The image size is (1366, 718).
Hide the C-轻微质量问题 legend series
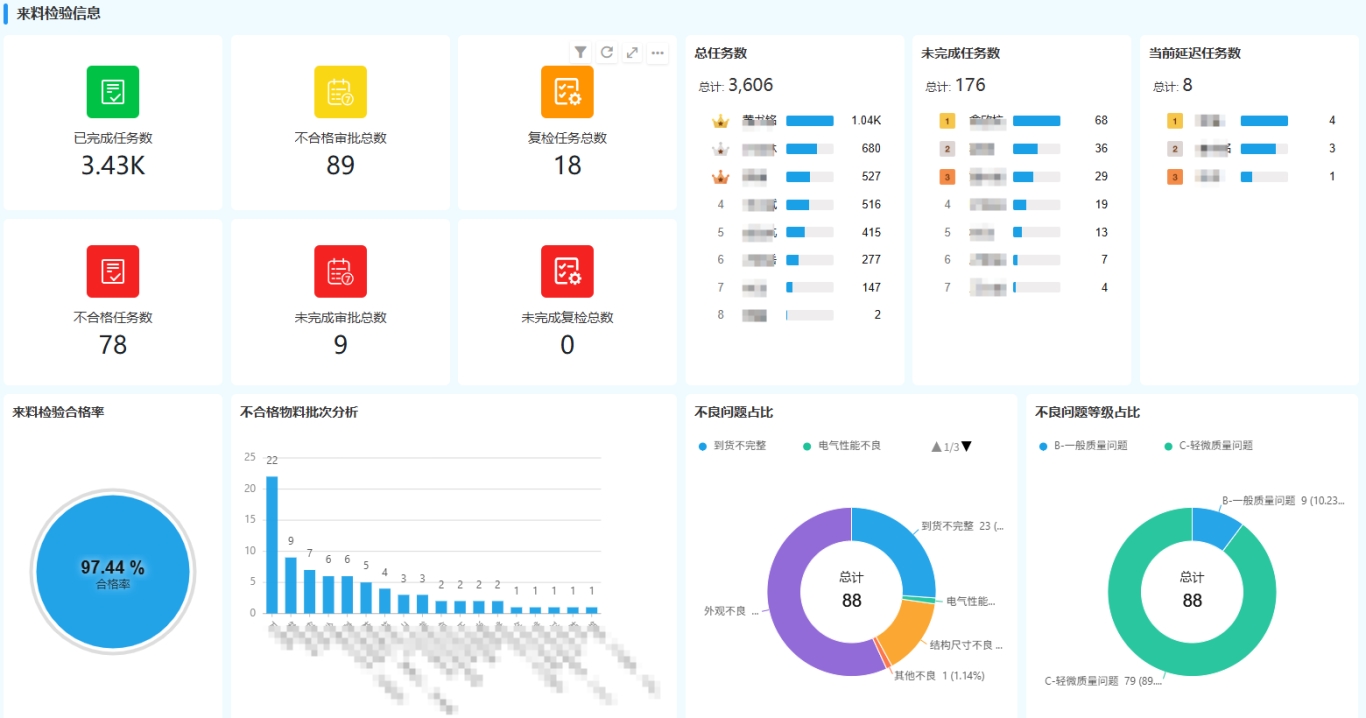pos(1208,446)
